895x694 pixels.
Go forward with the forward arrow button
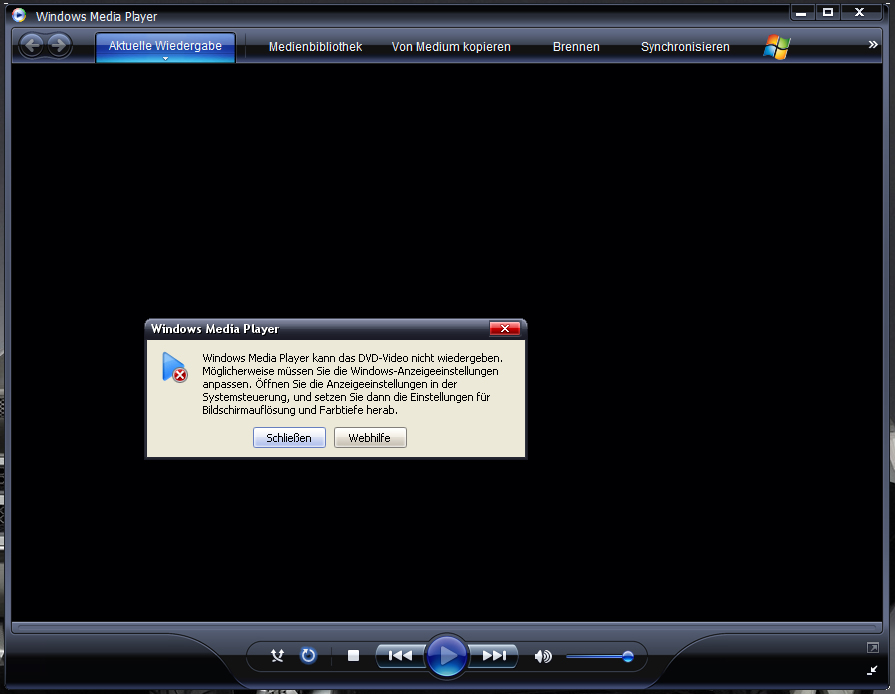click(59, 46)
